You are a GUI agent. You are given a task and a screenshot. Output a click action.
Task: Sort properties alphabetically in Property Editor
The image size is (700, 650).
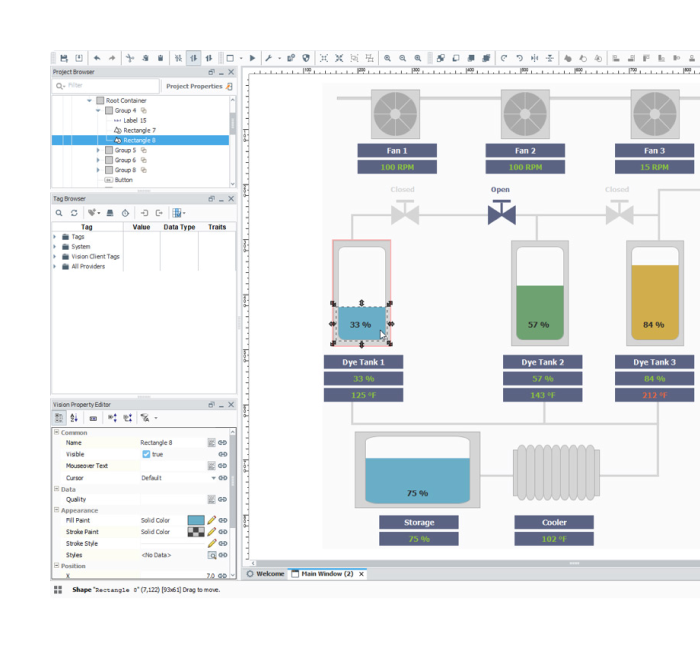74,418
